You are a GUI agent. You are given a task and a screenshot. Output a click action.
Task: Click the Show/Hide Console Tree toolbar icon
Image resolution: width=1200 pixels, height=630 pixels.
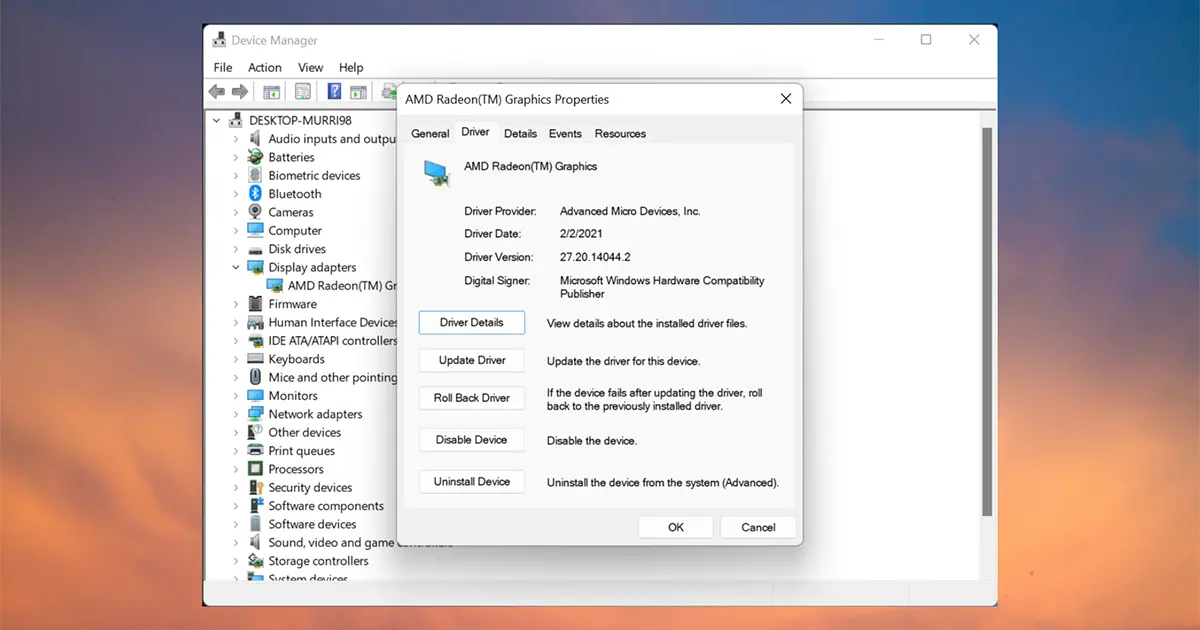click(x=271, y=92)
